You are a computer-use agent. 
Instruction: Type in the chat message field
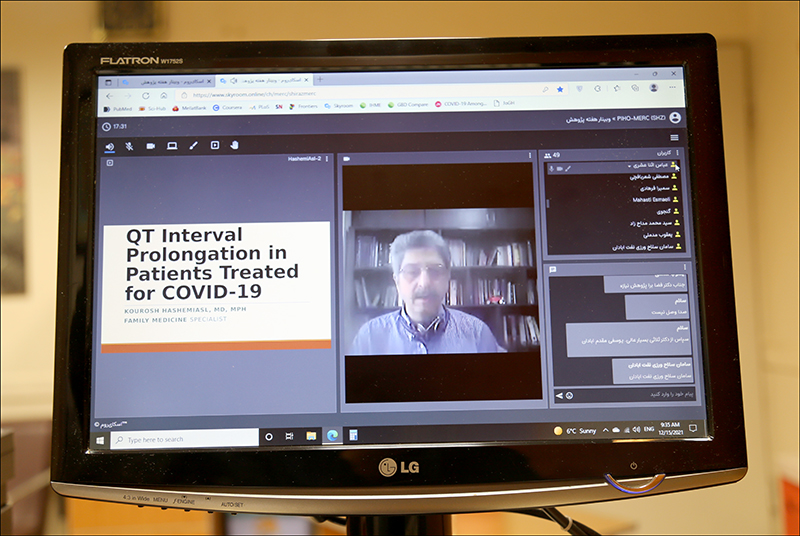coord(630,395)
